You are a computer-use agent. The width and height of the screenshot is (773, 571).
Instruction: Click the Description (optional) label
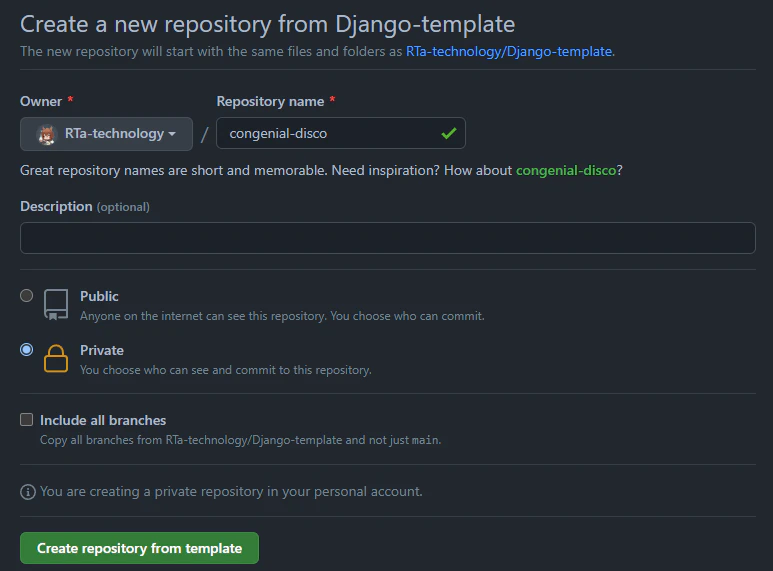click(x=85, y=207)
